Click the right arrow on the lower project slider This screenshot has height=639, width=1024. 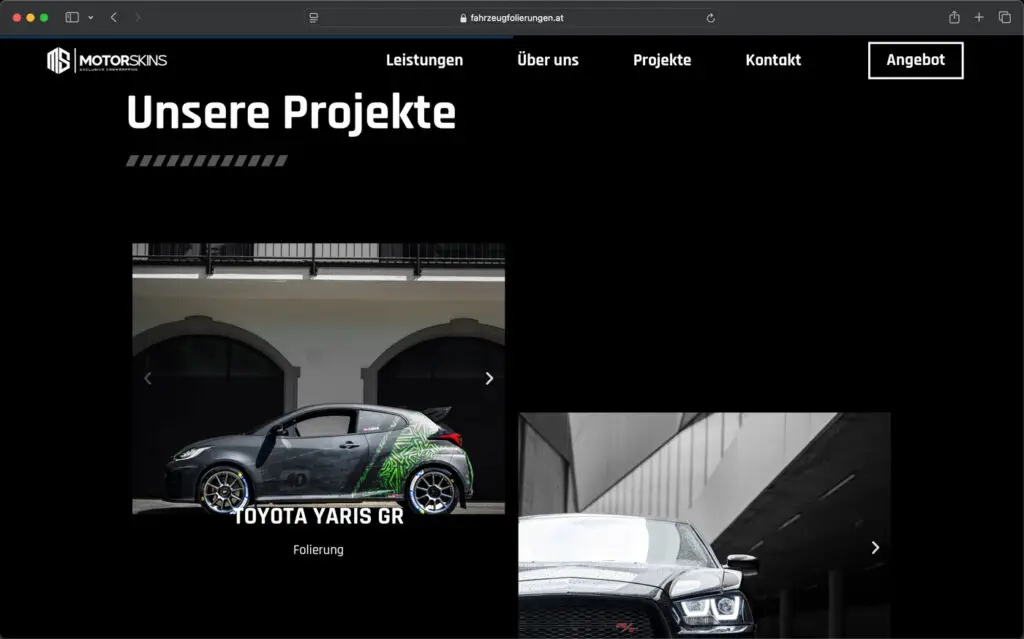click(x=875, y=548)
